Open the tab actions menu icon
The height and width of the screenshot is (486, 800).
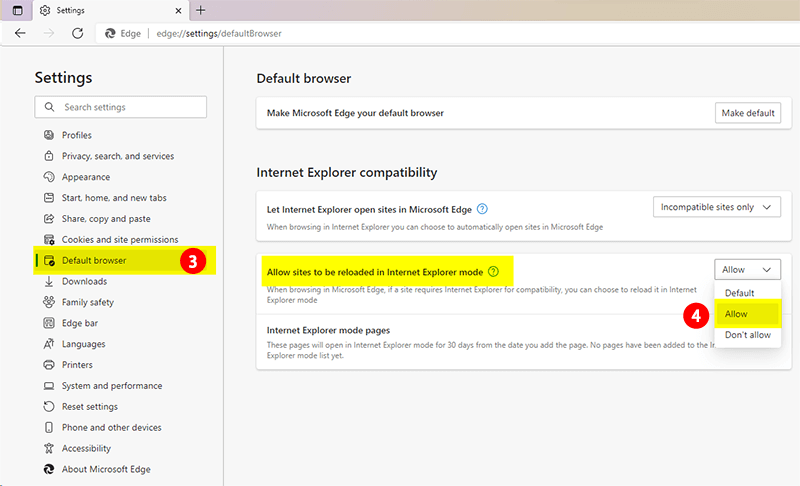click(17, 10)
